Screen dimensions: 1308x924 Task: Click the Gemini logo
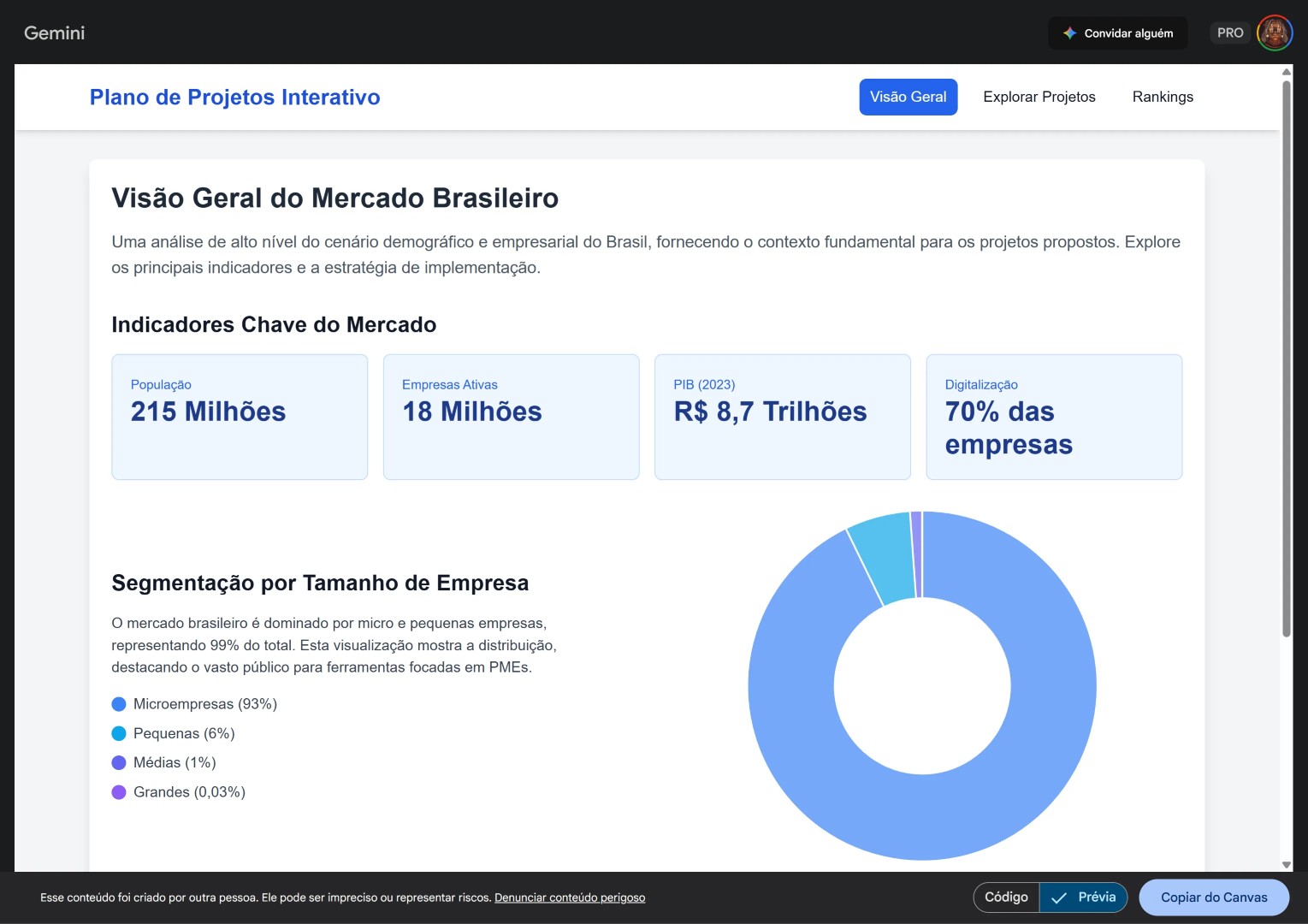54,33
